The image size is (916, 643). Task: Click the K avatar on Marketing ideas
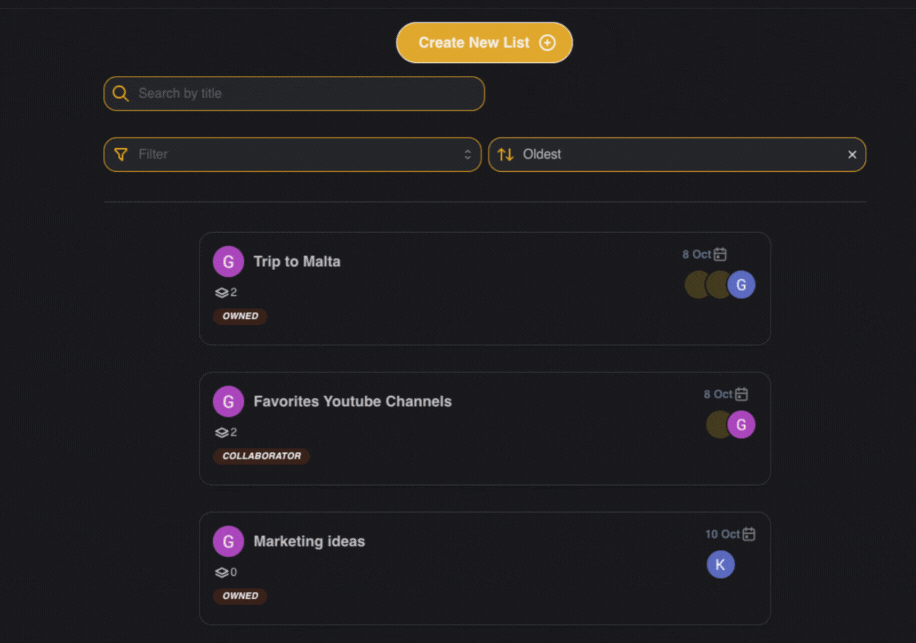coord(720,564)
